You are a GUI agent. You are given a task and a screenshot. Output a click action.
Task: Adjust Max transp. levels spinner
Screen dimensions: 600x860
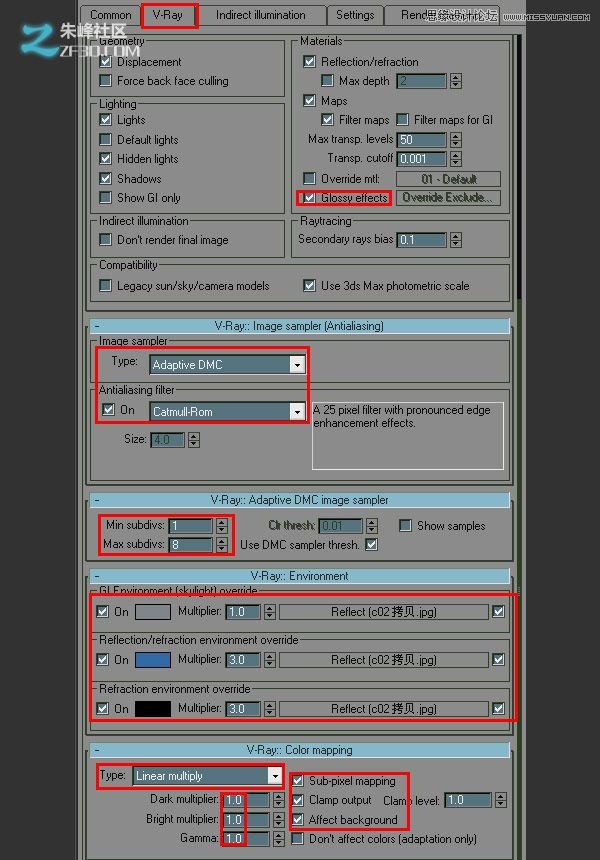pyautogui.click(x=456, y=140)
